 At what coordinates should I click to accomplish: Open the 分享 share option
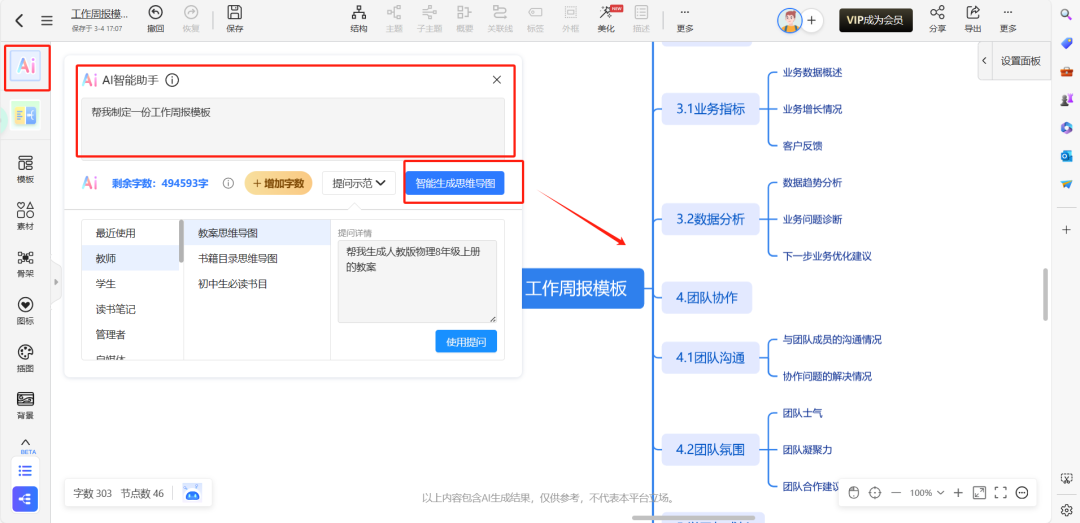[x=937, y=19]
